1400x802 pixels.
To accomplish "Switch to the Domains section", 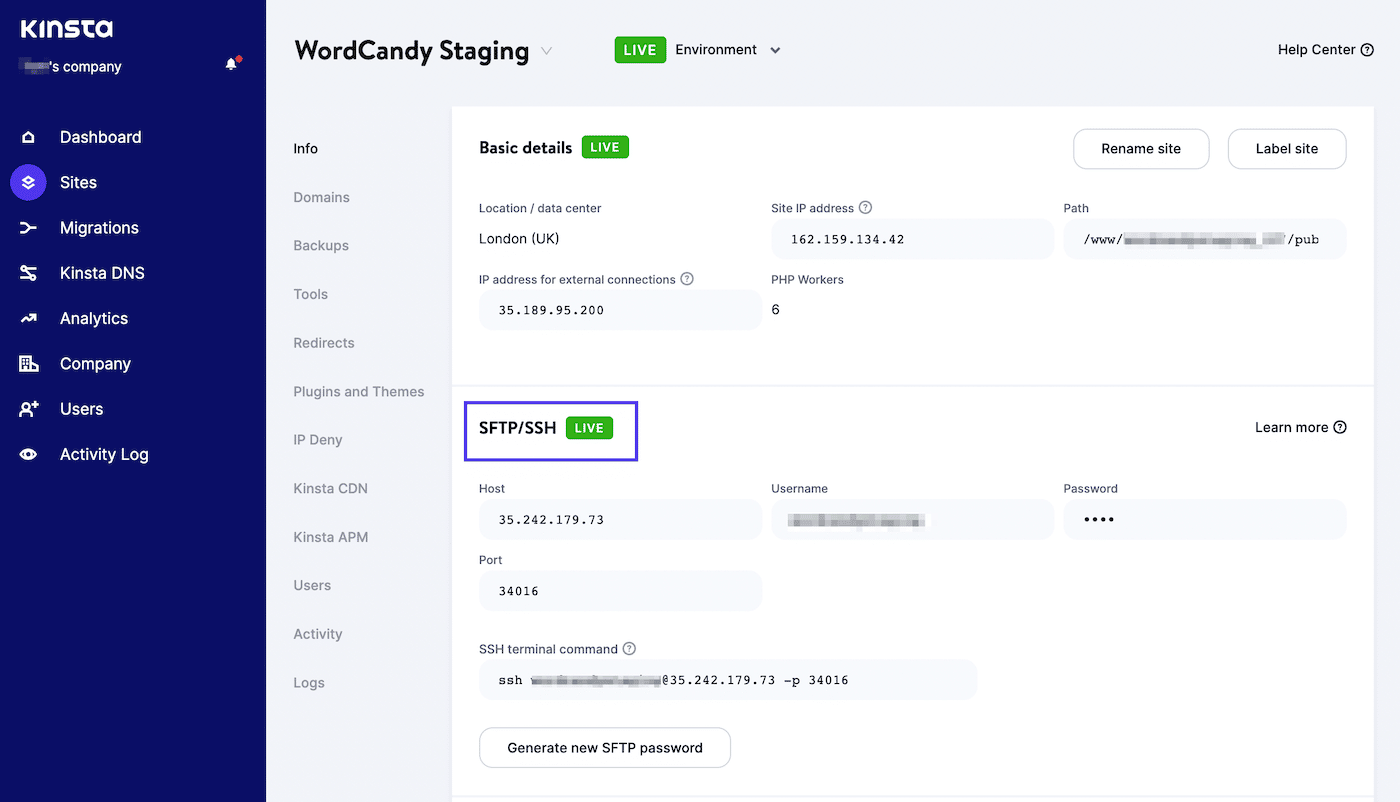I will [321, 197].
